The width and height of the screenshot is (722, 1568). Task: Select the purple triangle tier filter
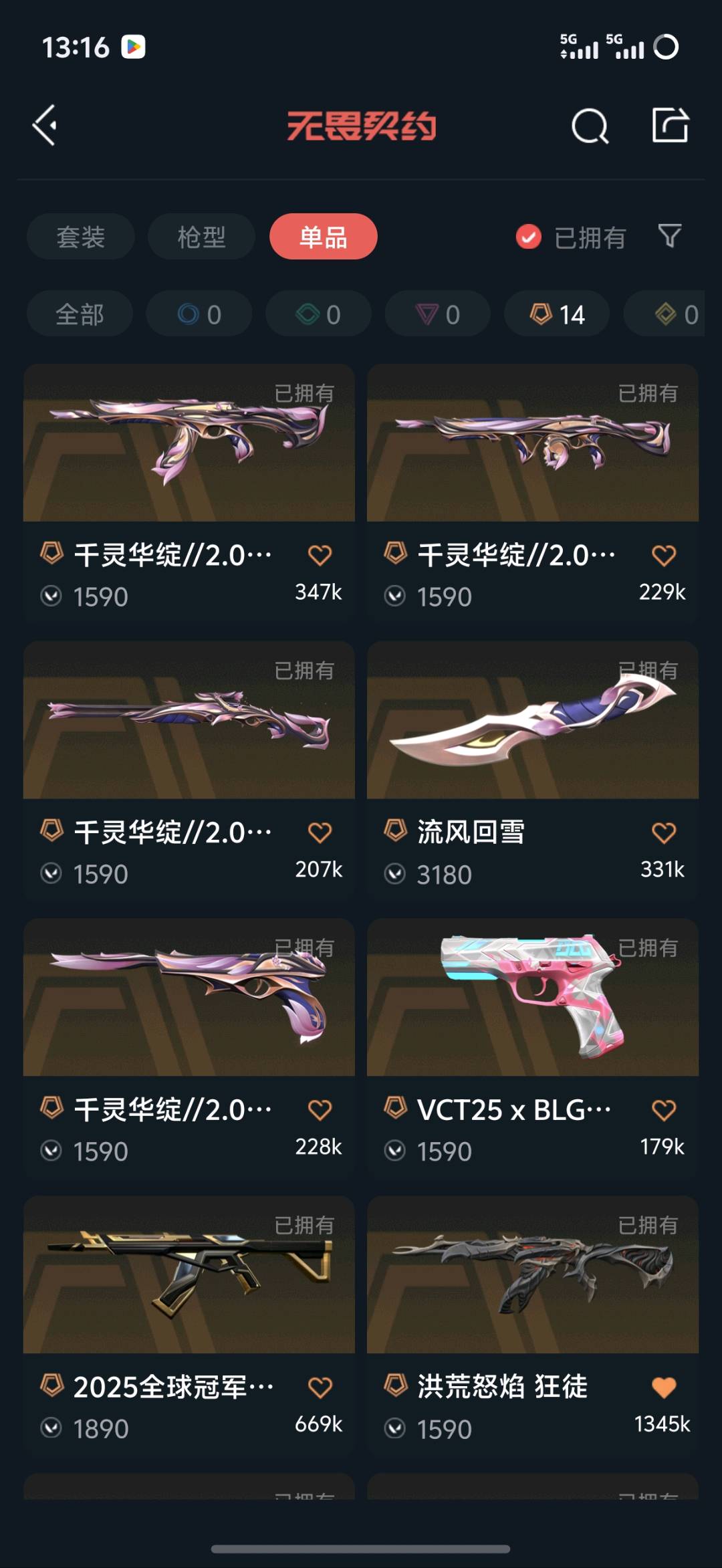tap(438, 314)
